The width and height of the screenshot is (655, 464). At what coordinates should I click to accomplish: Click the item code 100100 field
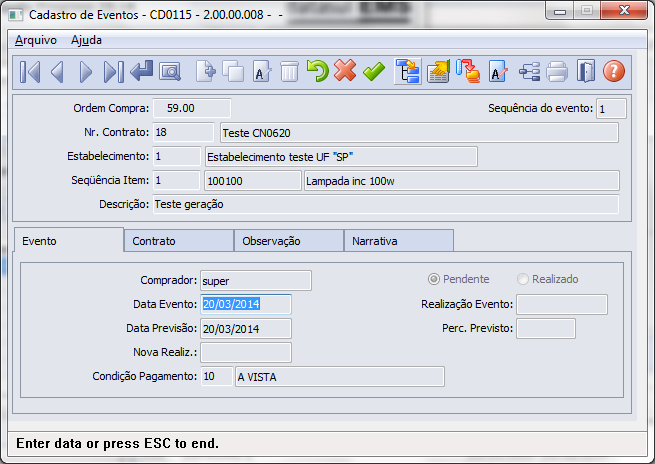click(x=253, y=180)
